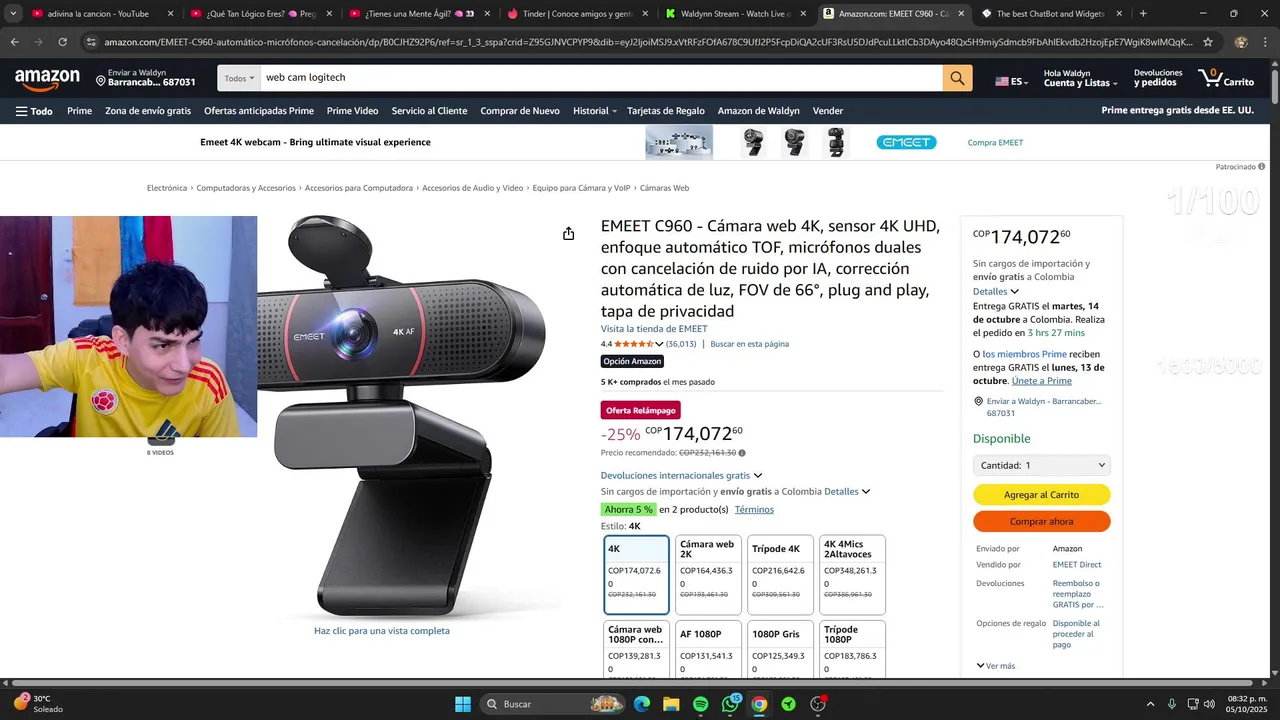
Task: Open Servicio al Cliente in nav bar
Action: pos(429,111)
